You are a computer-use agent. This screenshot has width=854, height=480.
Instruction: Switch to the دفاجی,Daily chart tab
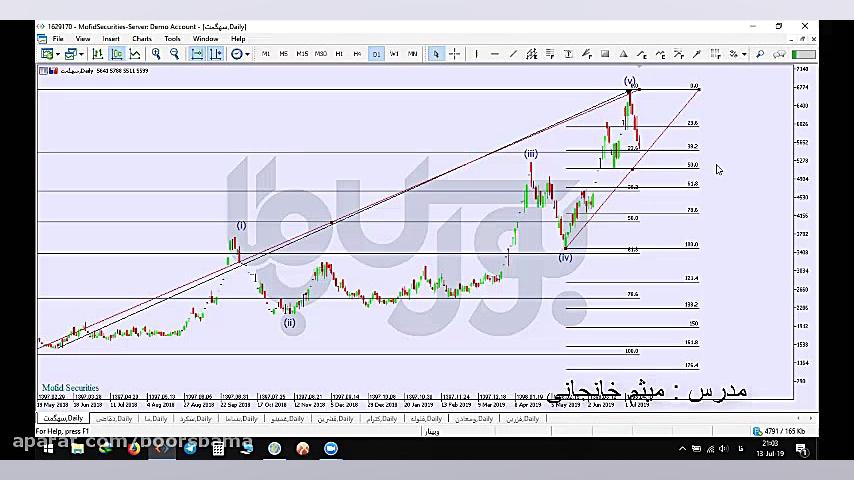pyautogui.click(x=114, y=418)
